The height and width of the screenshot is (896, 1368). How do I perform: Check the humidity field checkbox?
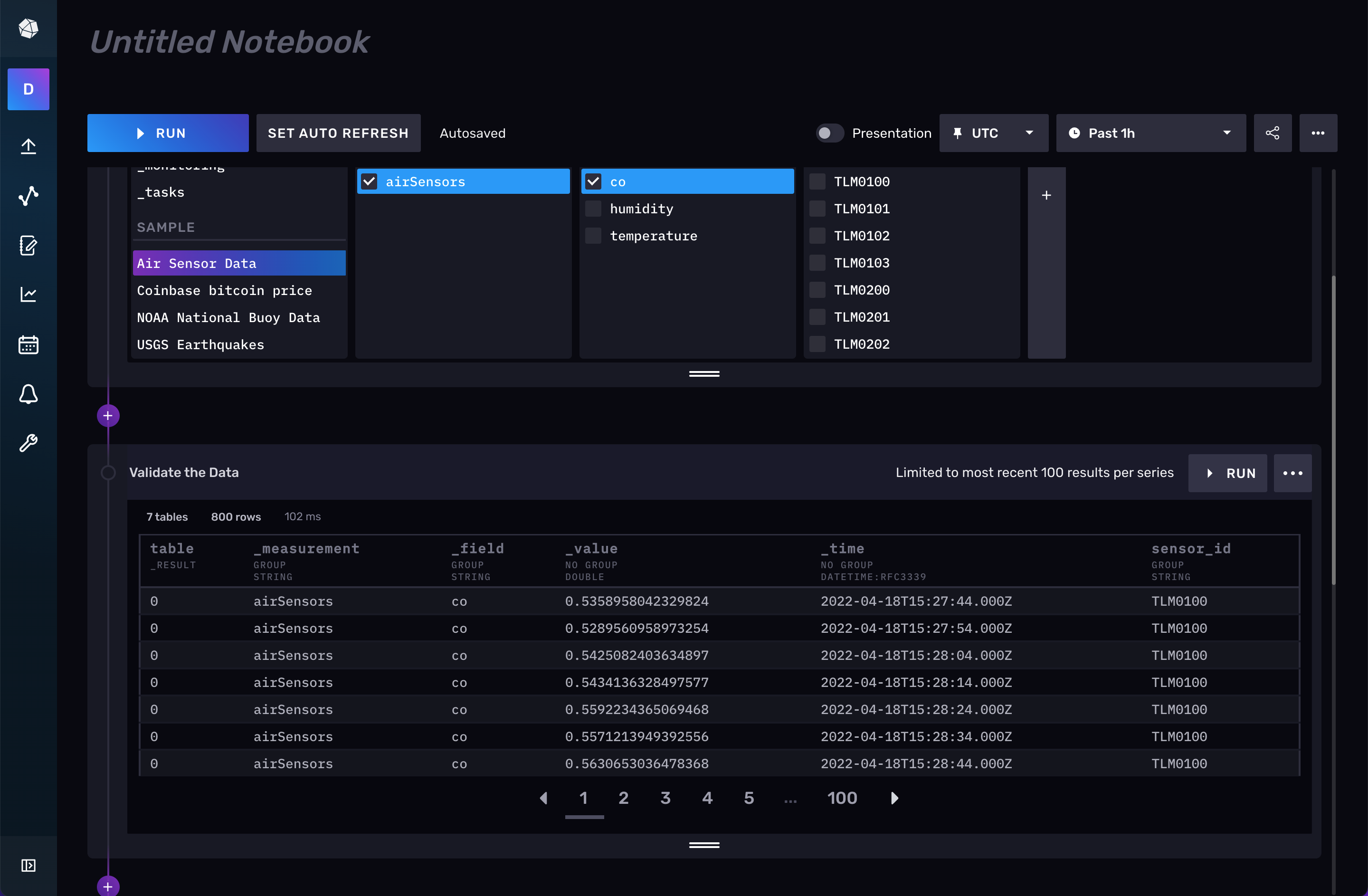(x=593, y=208)
